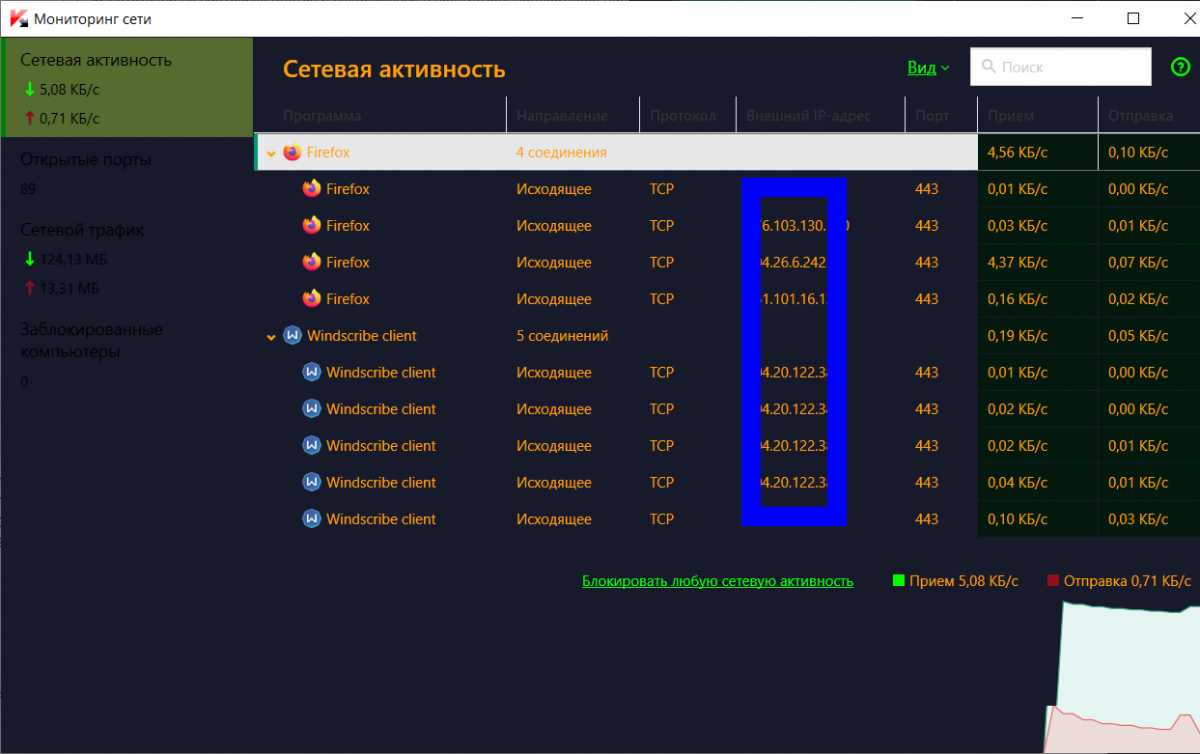Click the Firefox icon in the row receiving 4,37 КБ/с
This screenshot has width=1200, height=754.
click(x=311, y=262)
